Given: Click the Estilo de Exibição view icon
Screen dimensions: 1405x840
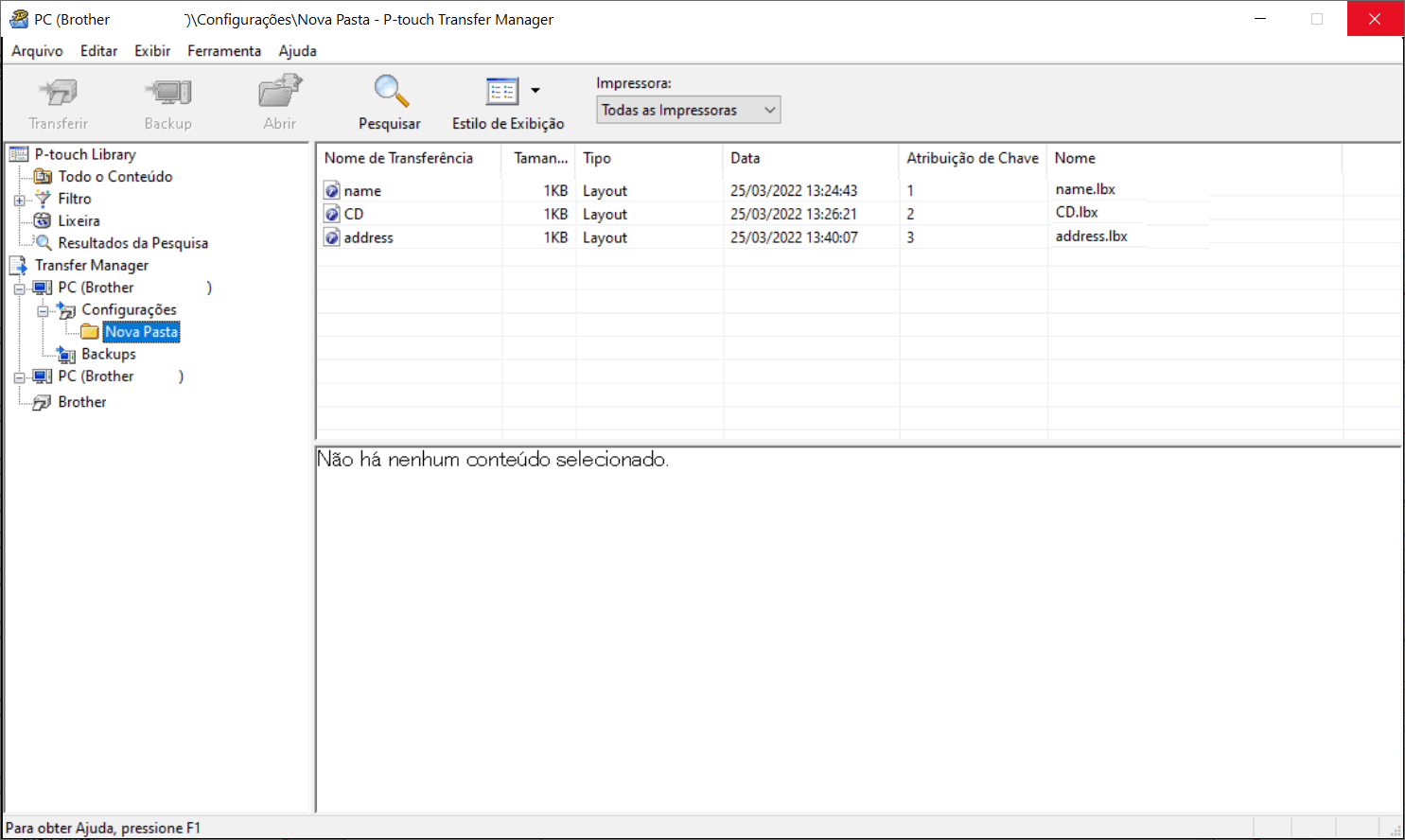Looking at the screenshot, I should (501, 92).
